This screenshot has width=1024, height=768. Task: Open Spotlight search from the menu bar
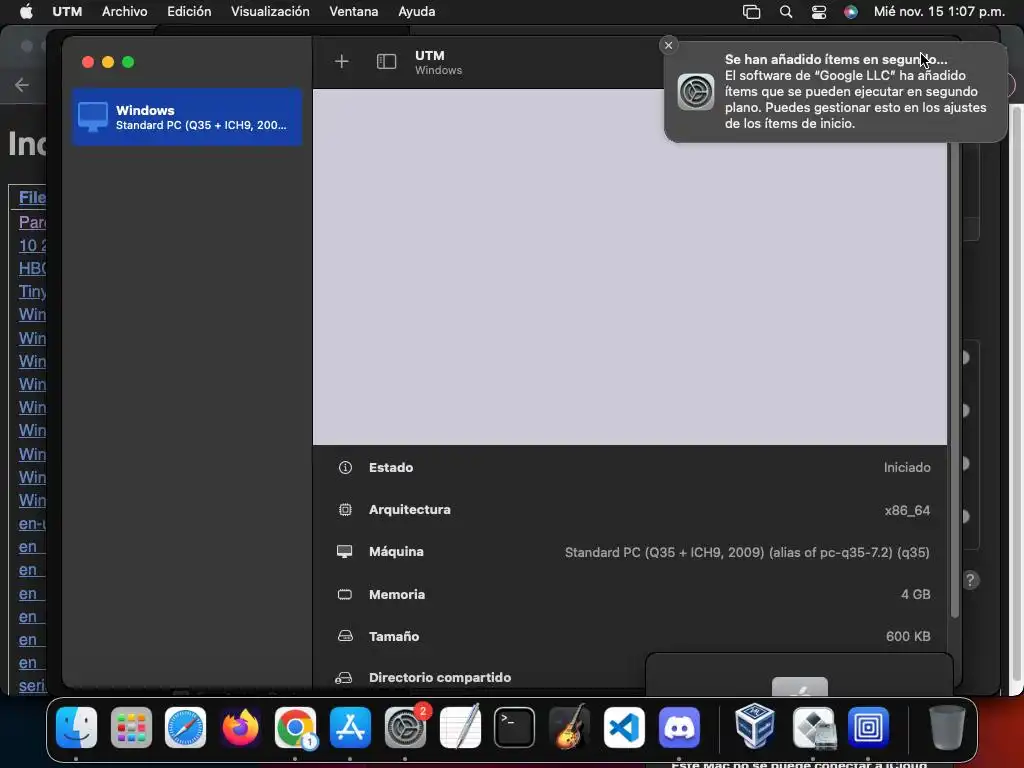pyautogui.click(x=786, y=12)
